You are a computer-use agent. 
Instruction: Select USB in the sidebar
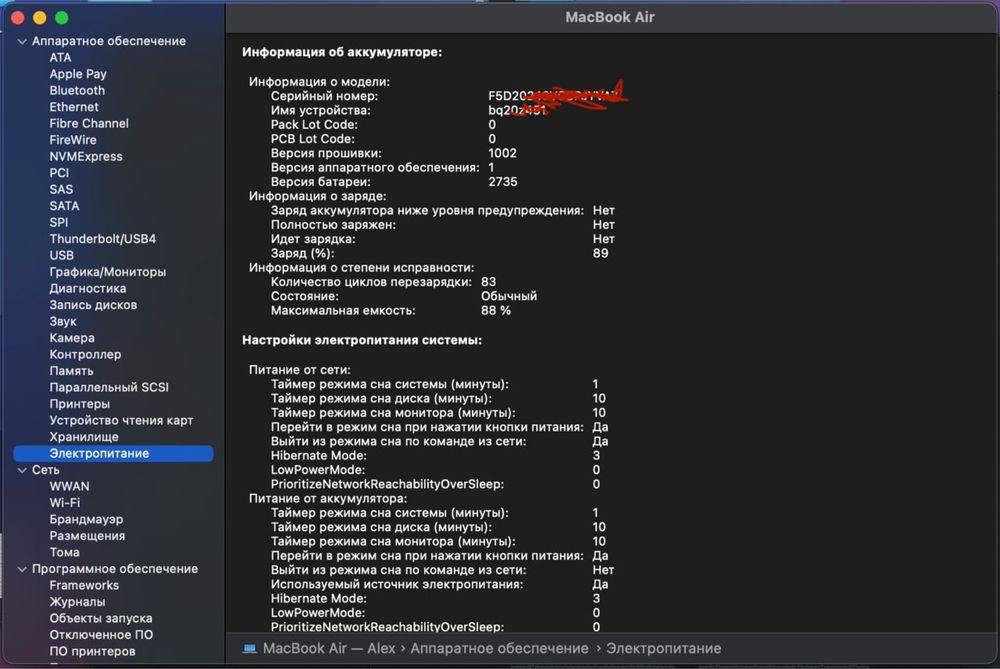62,255
